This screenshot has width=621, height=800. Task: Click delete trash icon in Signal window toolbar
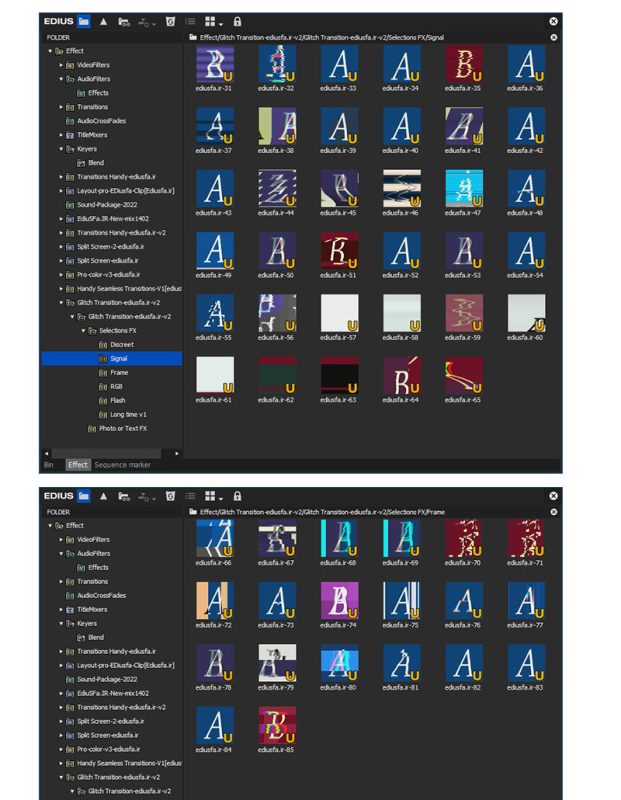coord(170,21)
